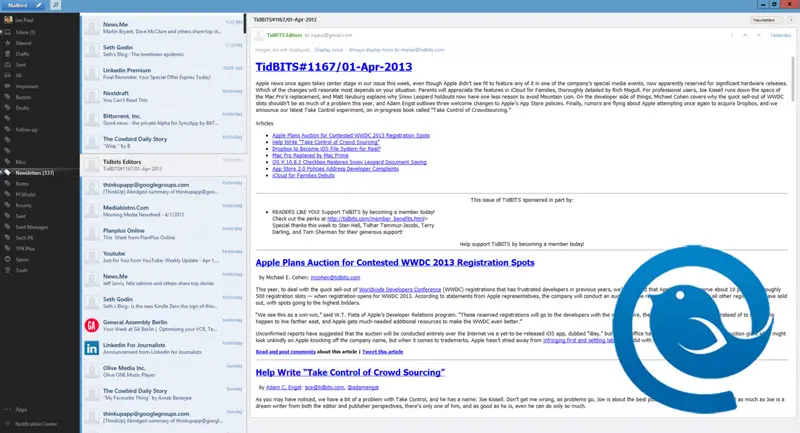This screenshot has width=800, height=433.
Task: Open News.Me email about Martin Bryant
Action: click(163, 28)
